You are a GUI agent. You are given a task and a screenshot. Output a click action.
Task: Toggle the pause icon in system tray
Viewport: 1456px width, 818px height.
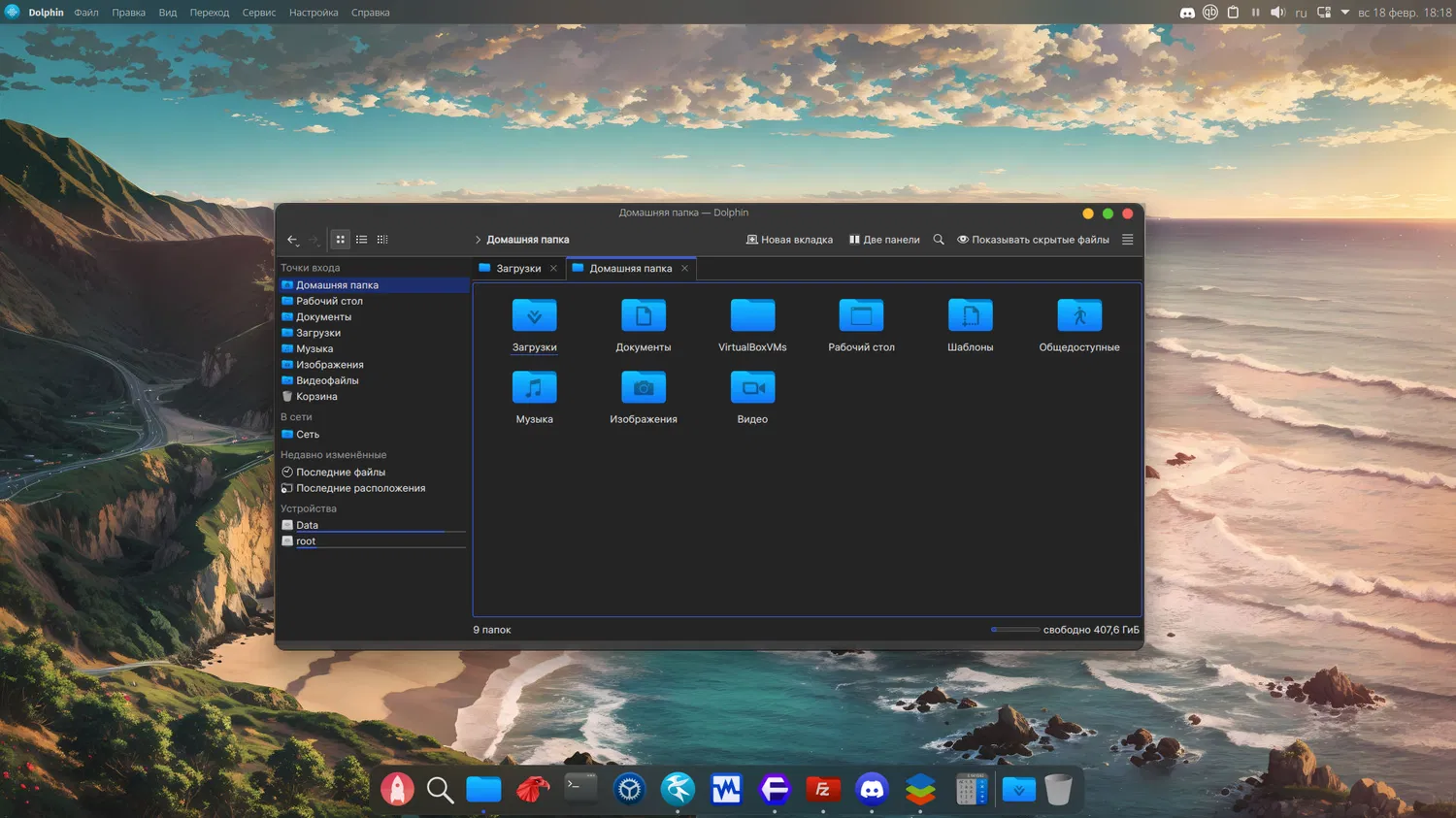(x=1255, y=13)
